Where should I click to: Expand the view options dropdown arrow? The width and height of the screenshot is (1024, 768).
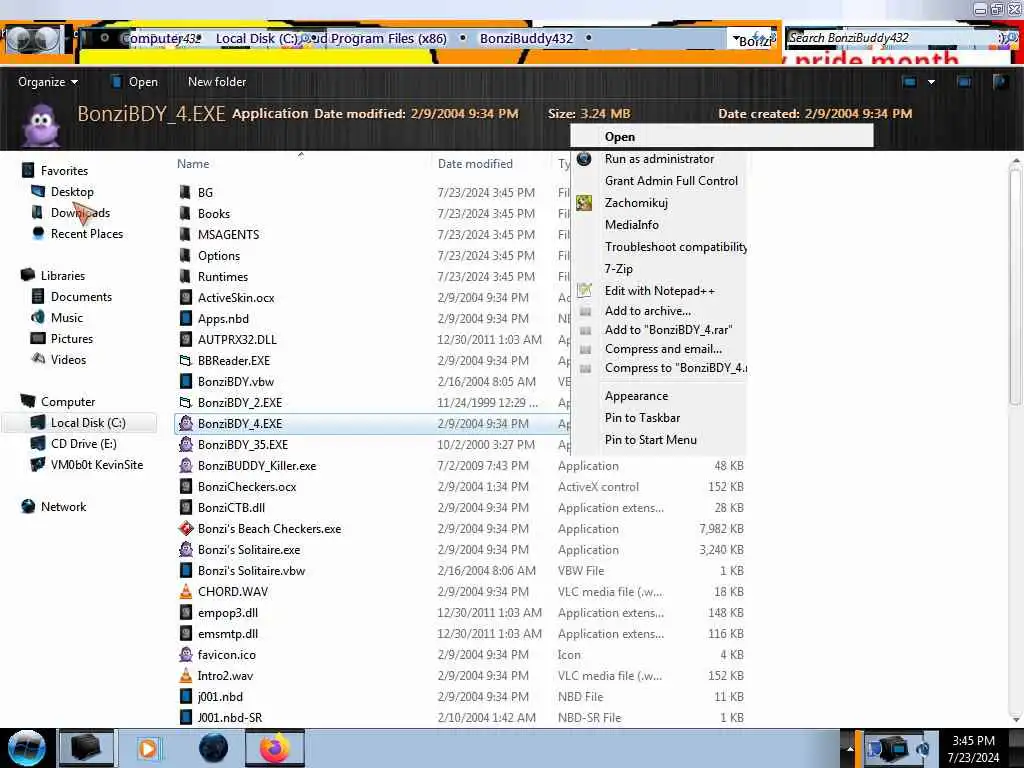point(931,82)
